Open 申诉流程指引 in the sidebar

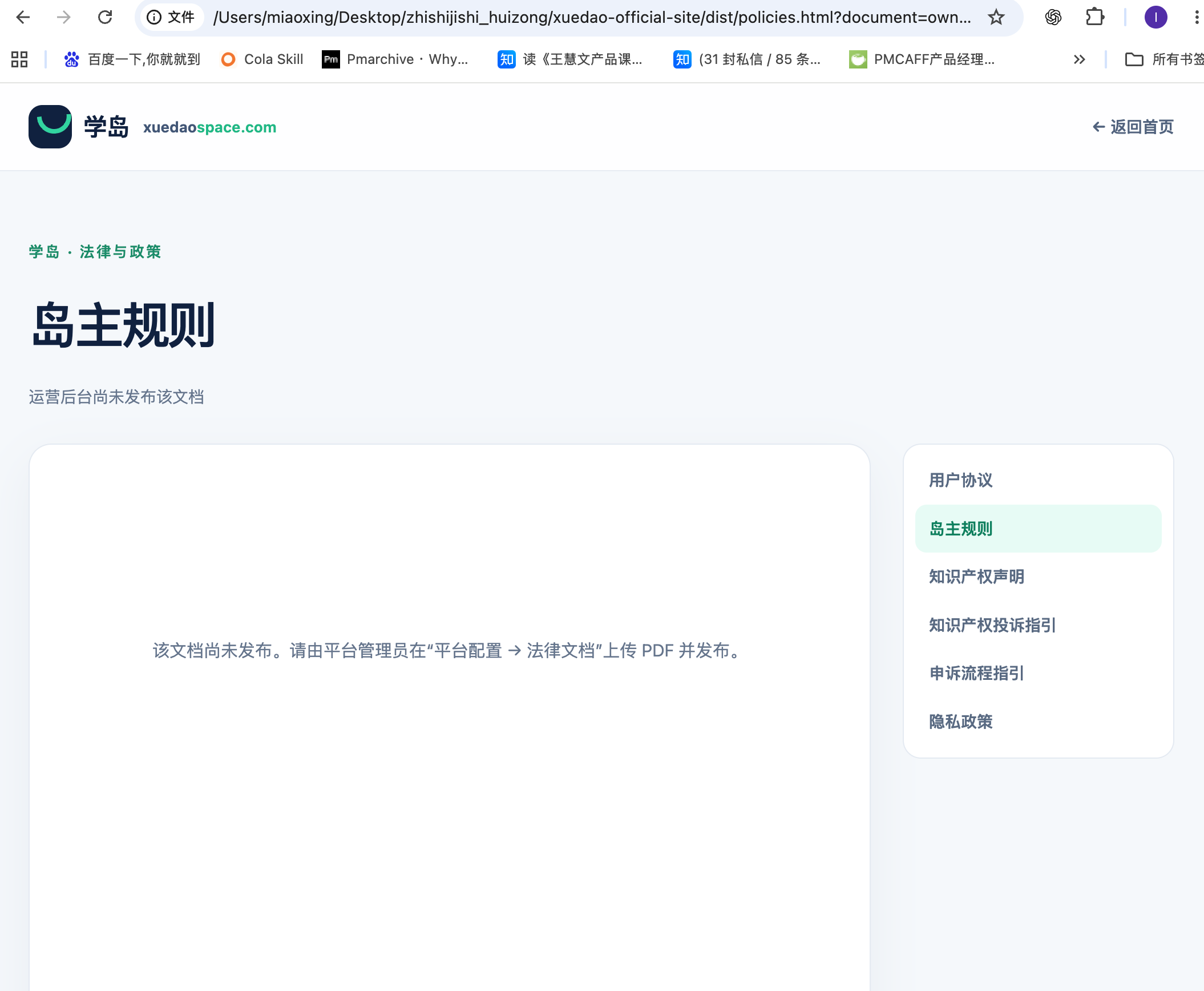[x=1038, y=673]
